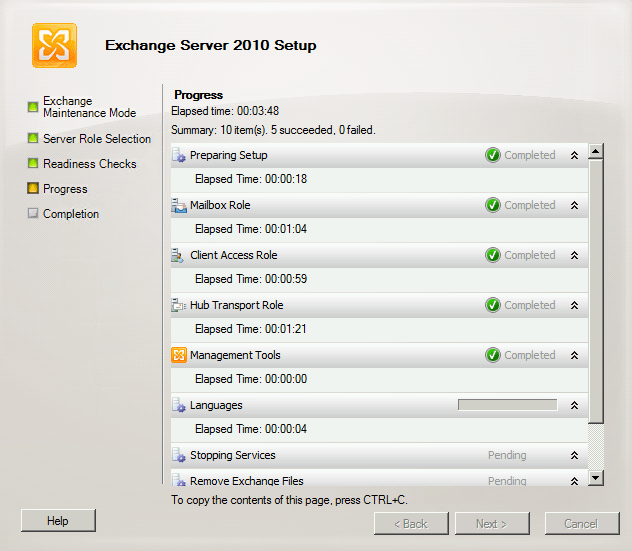Collapse the Preparing Setup section
This screenshot has width=632, height=551.
[574, 155]
